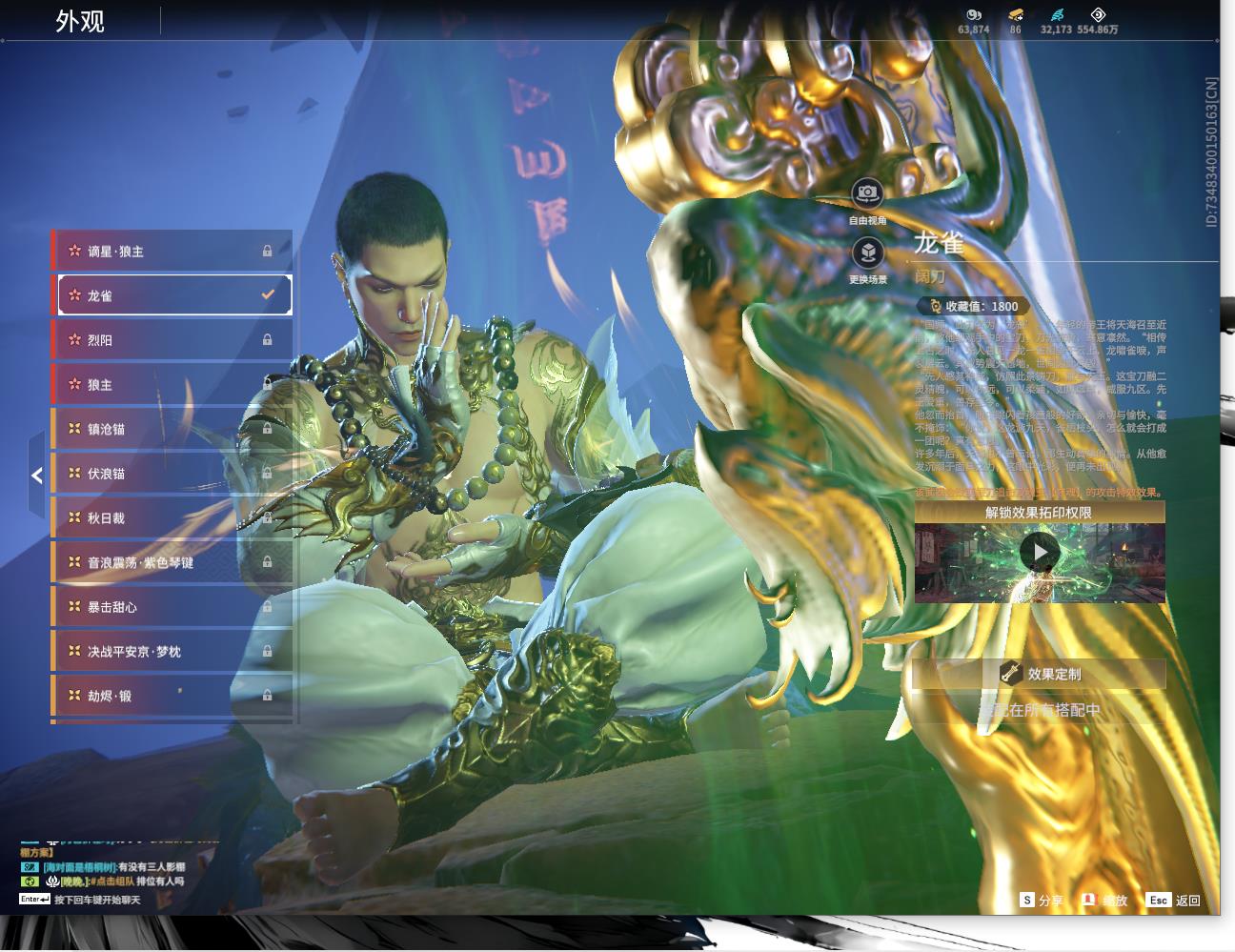
Task: Click the S share key icon
Action: click(1027, 900)
